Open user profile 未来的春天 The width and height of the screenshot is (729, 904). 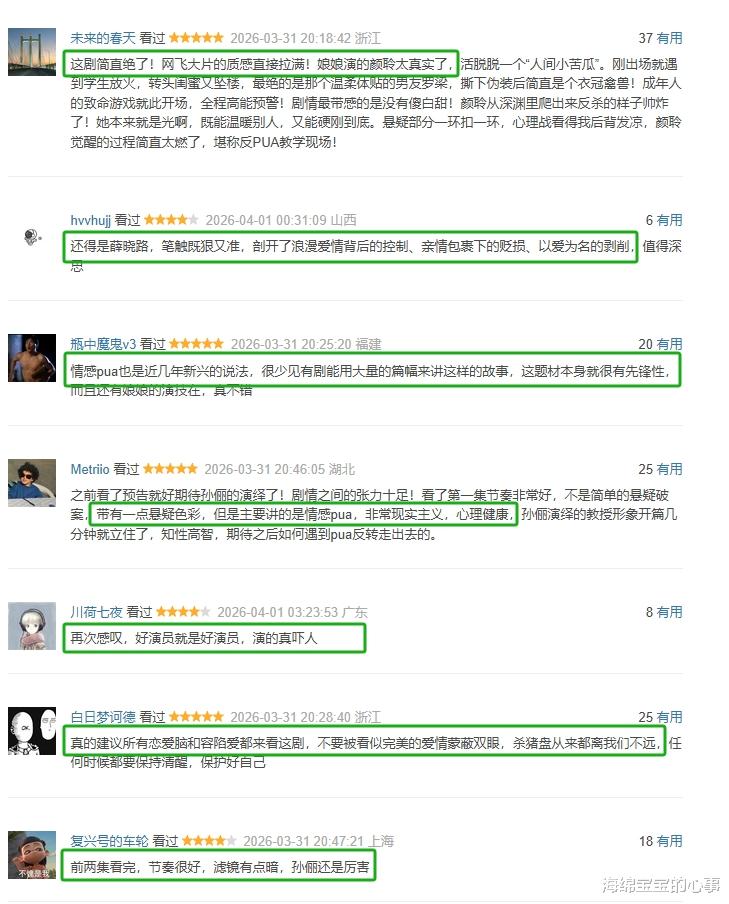tap(103, 38)
